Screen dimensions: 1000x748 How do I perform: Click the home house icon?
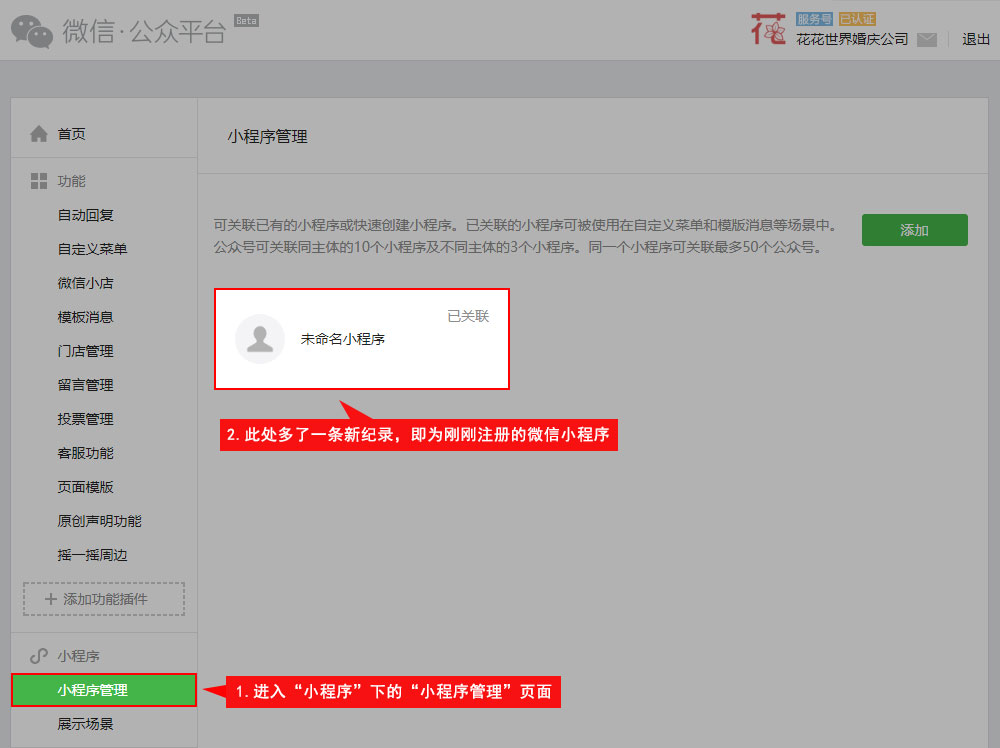click(39, 133)
